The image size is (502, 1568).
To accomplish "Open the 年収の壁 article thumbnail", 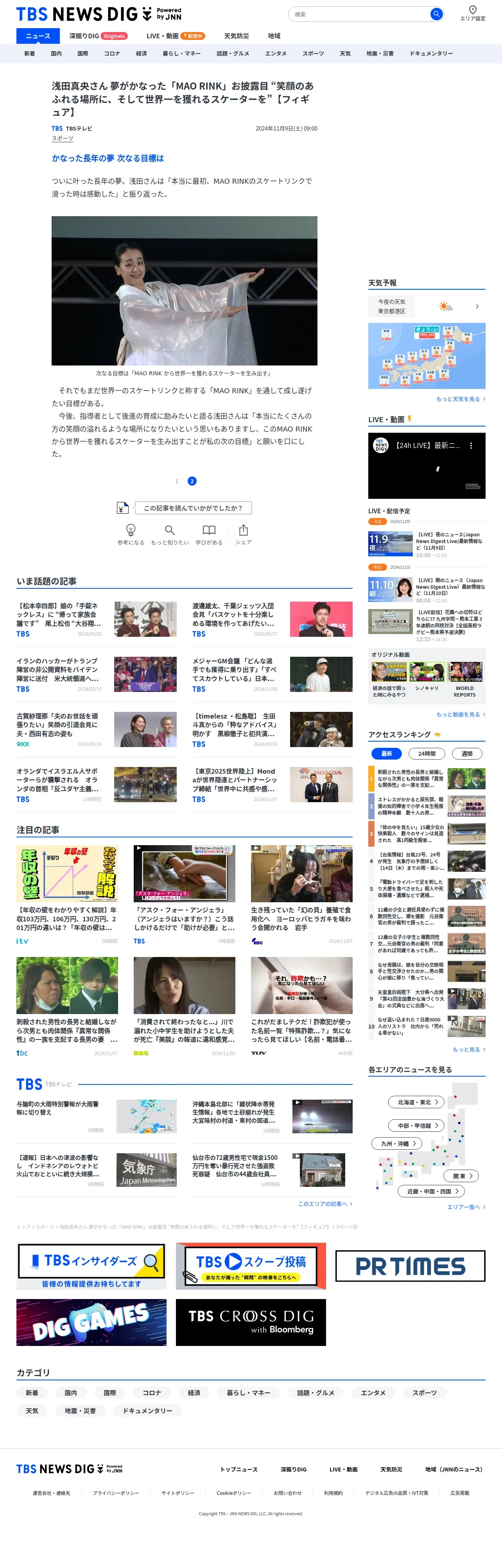I will 67,873.
